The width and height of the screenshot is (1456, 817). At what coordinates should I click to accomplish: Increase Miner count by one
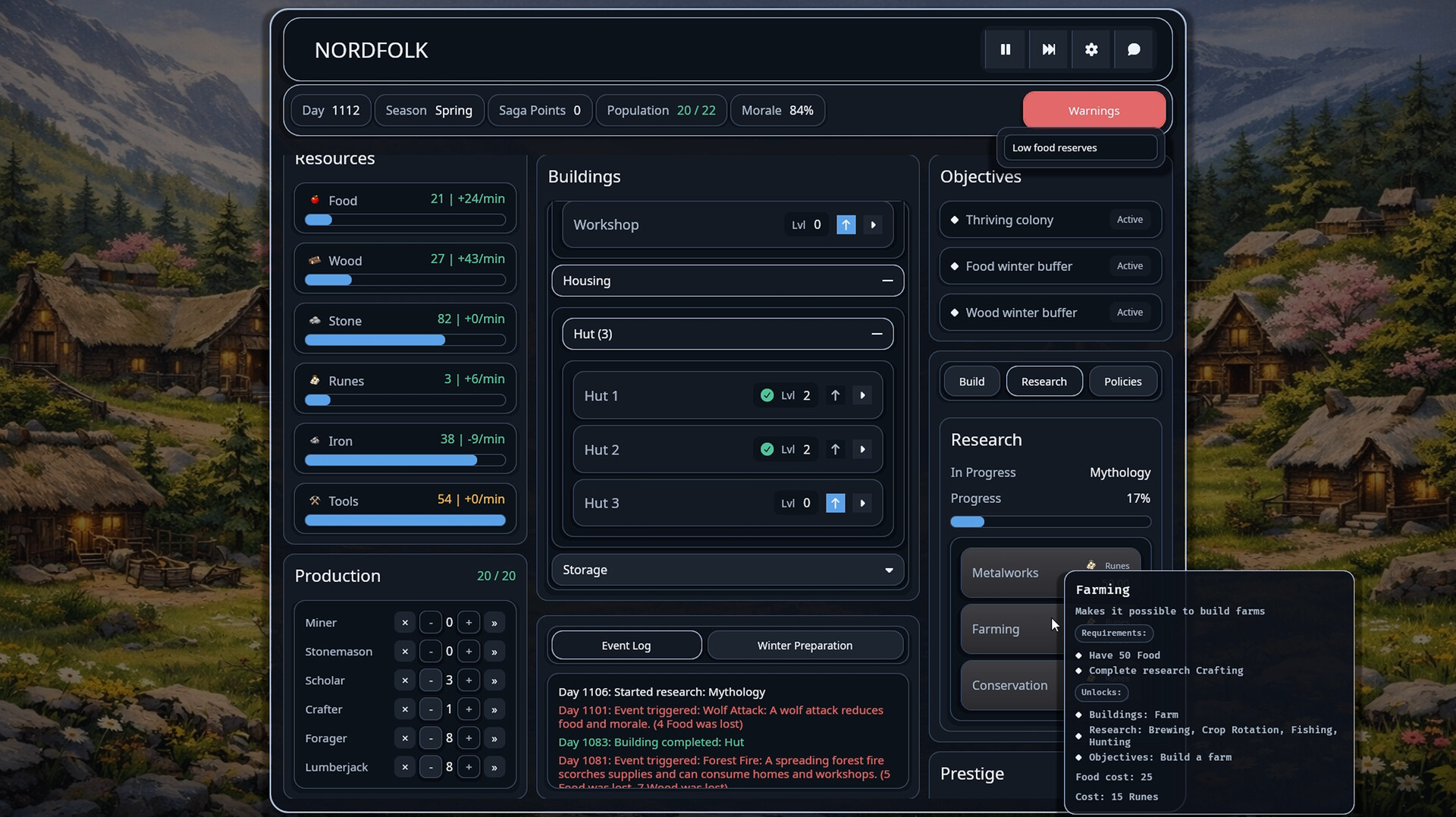(x=469, y=623)
